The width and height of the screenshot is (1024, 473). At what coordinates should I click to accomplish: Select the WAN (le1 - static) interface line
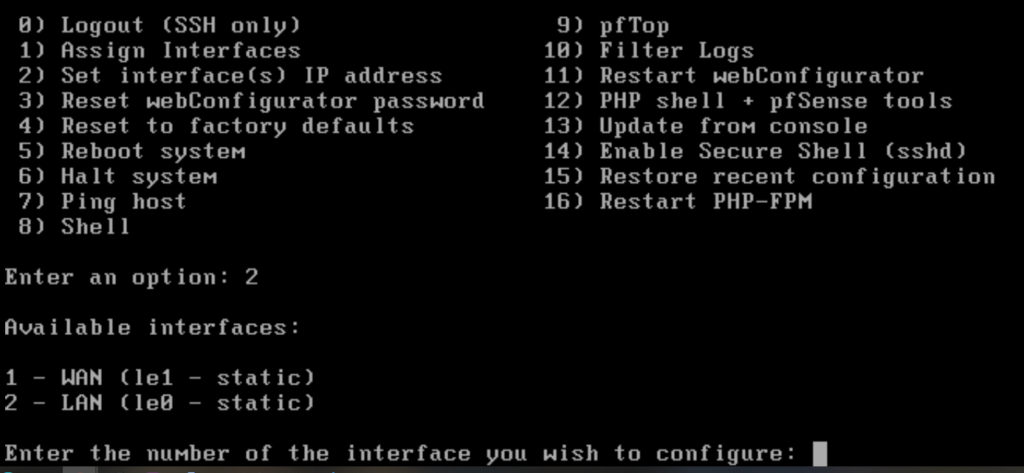pyautogui.click(x=160, y=377)
